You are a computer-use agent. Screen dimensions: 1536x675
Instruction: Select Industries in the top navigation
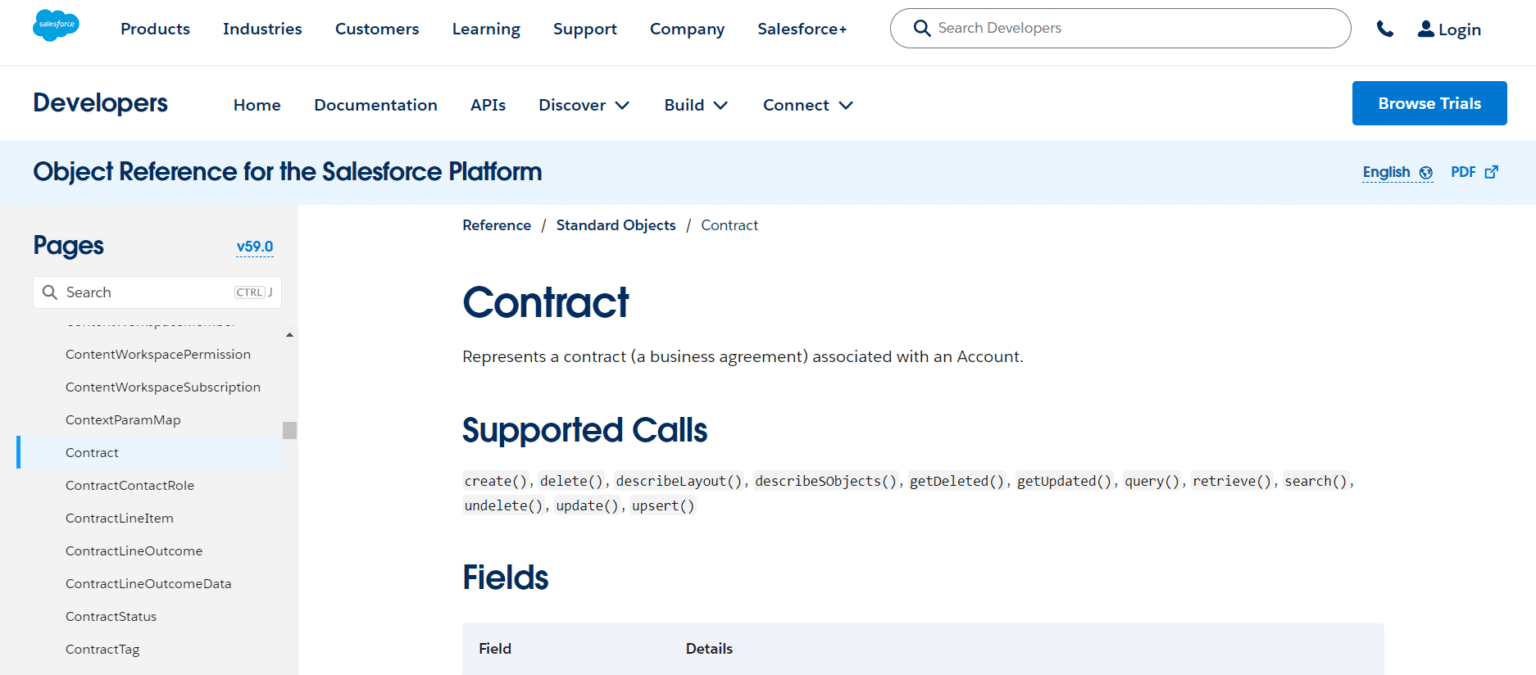262,28
